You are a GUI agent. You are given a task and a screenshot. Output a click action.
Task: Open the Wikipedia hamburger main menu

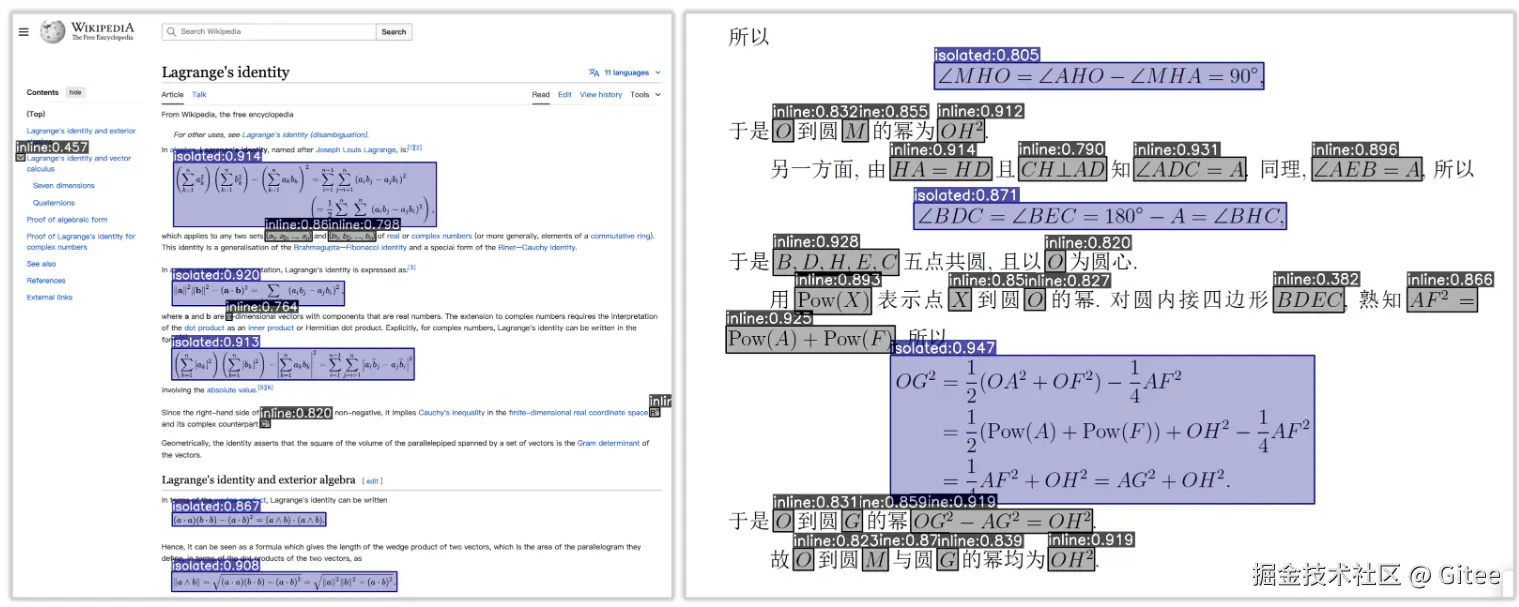coord(24,32)
